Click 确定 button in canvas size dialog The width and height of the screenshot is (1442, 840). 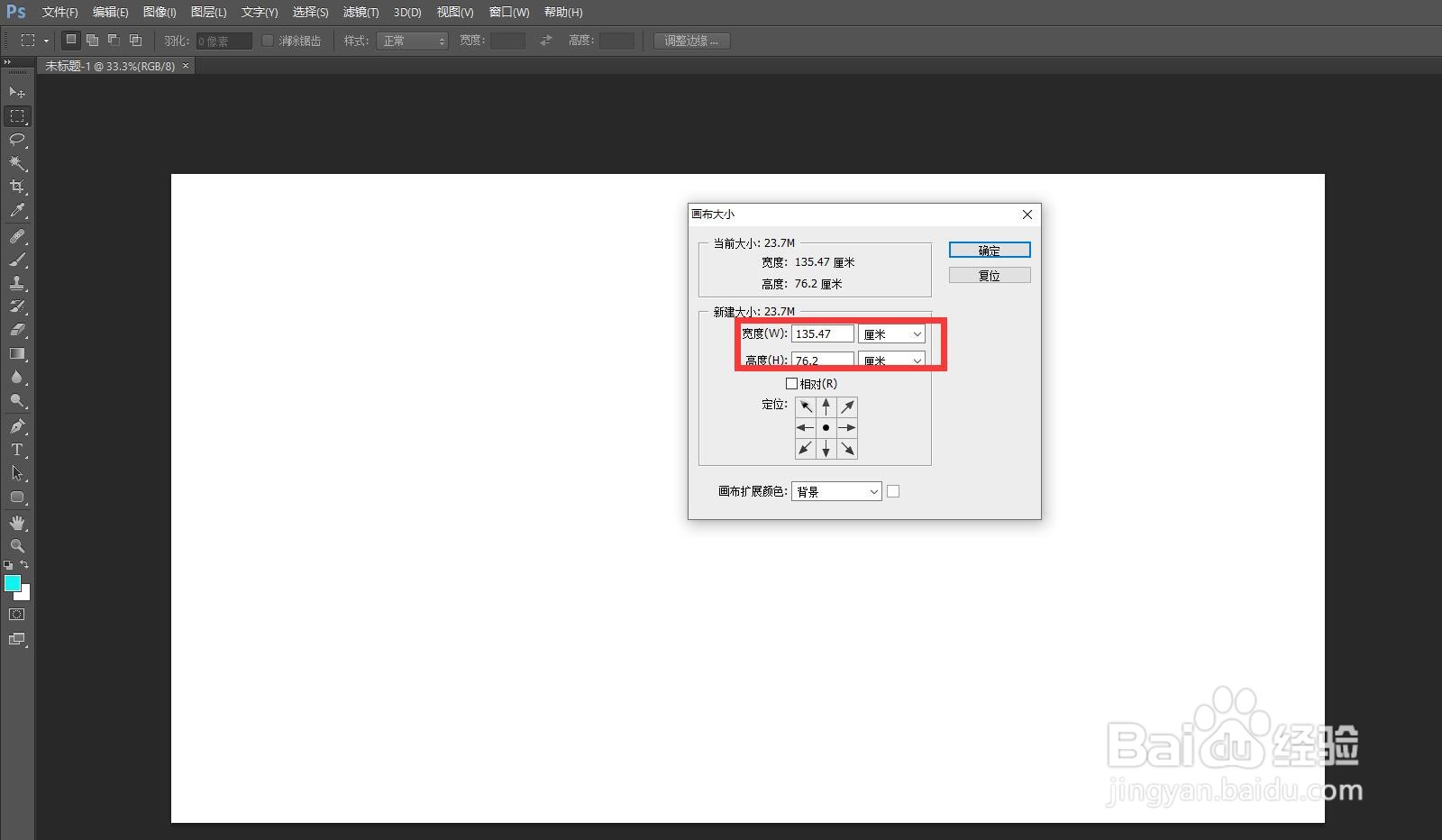point(990,250)
